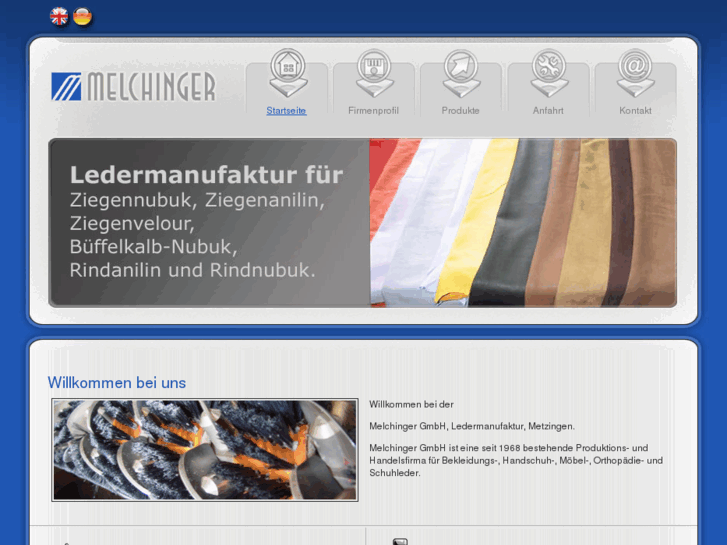Image resolution: width=727 pixels, height=545 pixels.
Task: Click the 'Willkommen bei der' text line
Action: (411, 404)
